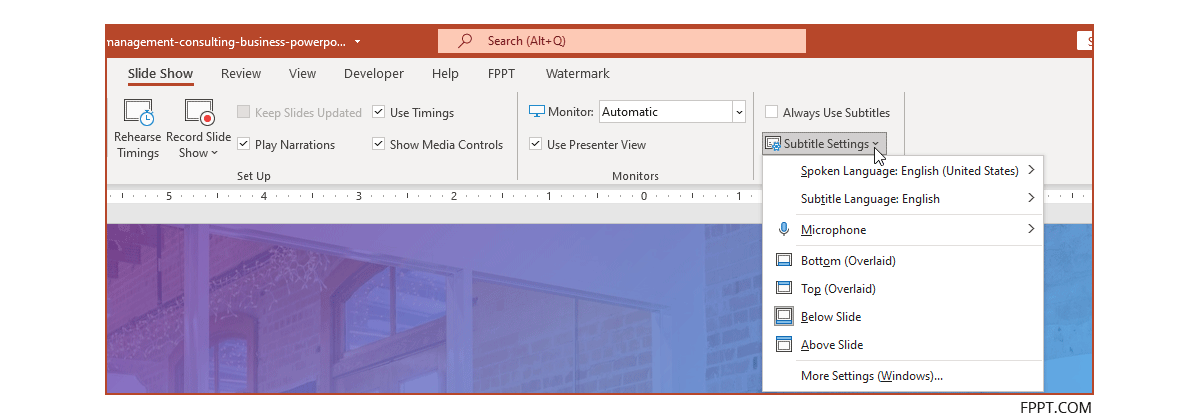This screenshot has width=1200, height=420.
Task: Disable the Play Narrations checkbox
Action: [243, 144]
